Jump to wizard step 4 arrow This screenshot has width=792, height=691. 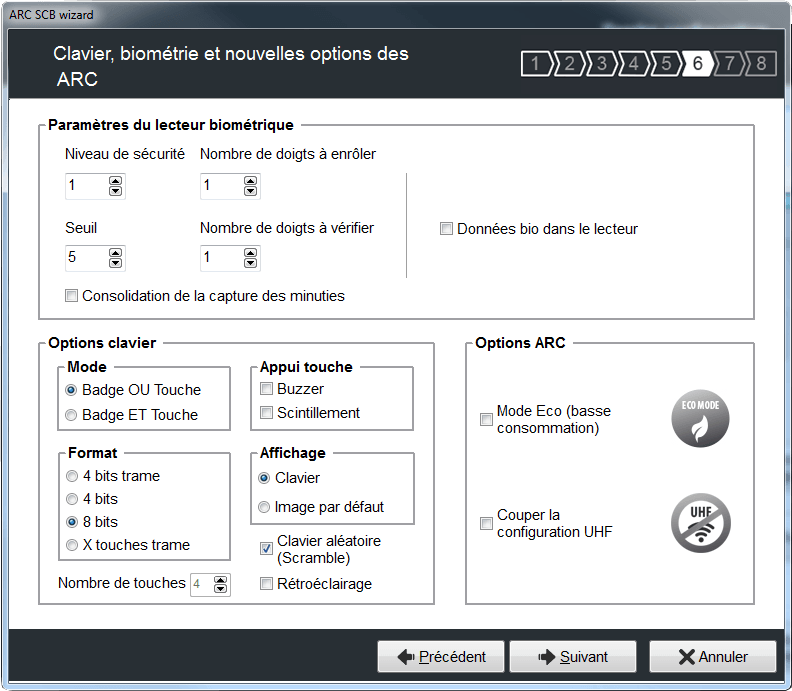click(x=633, y=64)
